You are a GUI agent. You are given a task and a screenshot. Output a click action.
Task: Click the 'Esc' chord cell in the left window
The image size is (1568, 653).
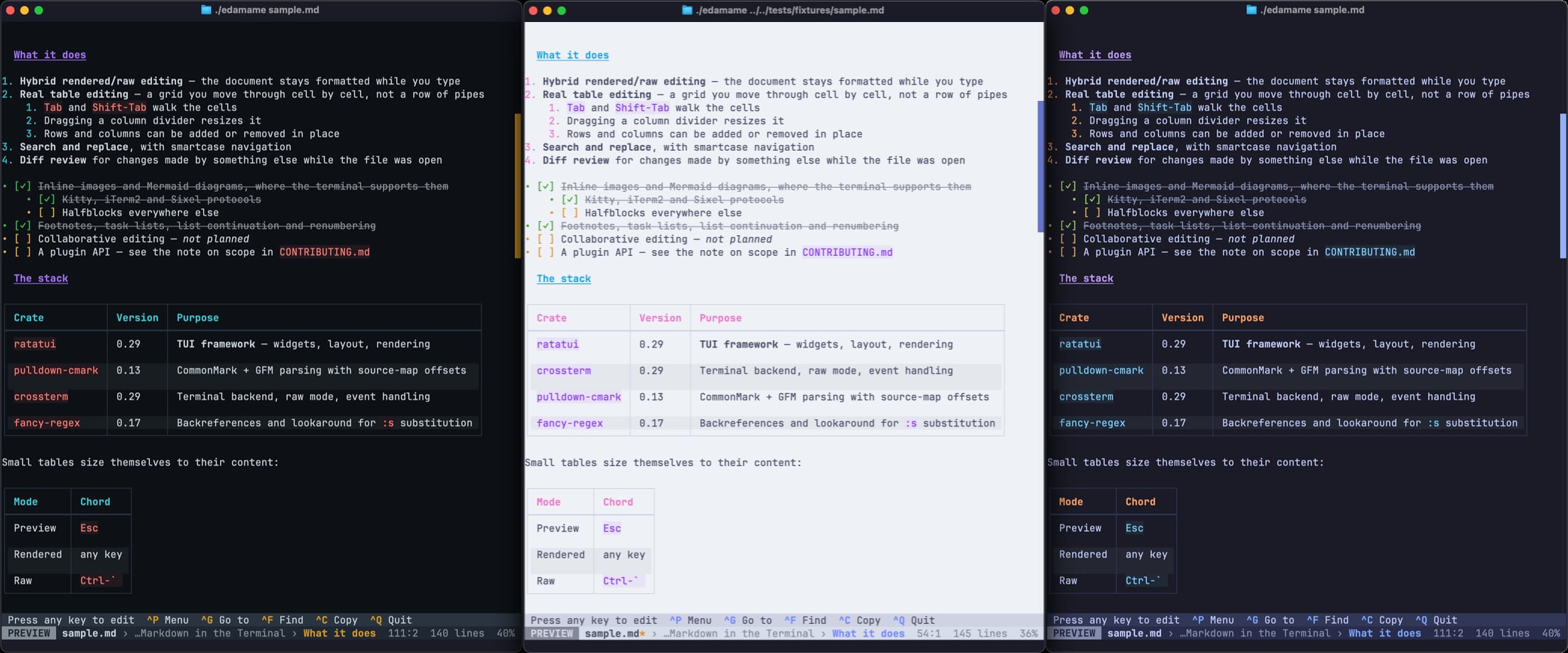89,528
